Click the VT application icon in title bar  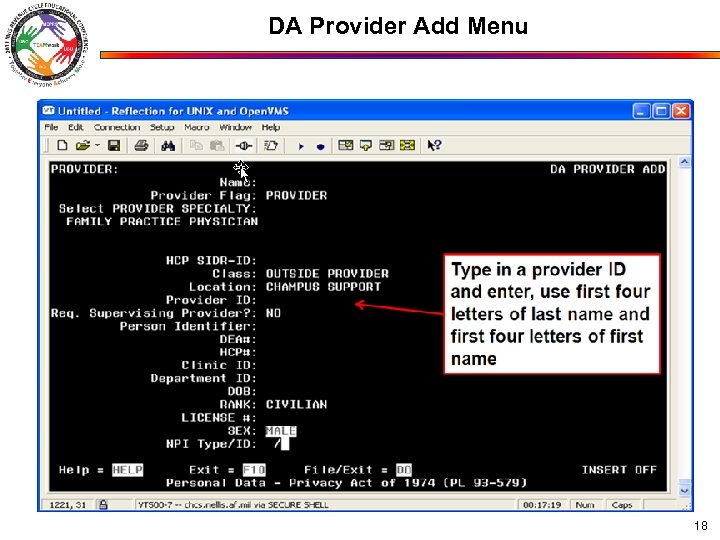click(48, 111)
